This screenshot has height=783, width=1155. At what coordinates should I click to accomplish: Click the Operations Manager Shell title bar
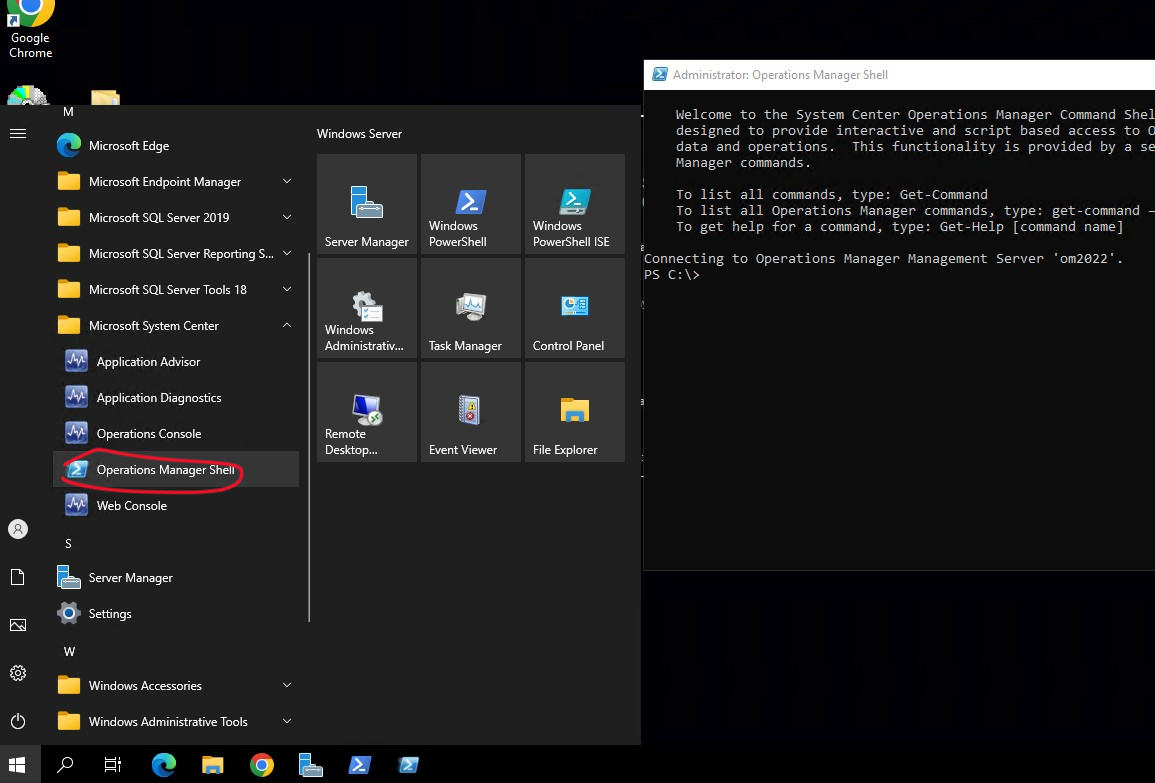(899, 75)
